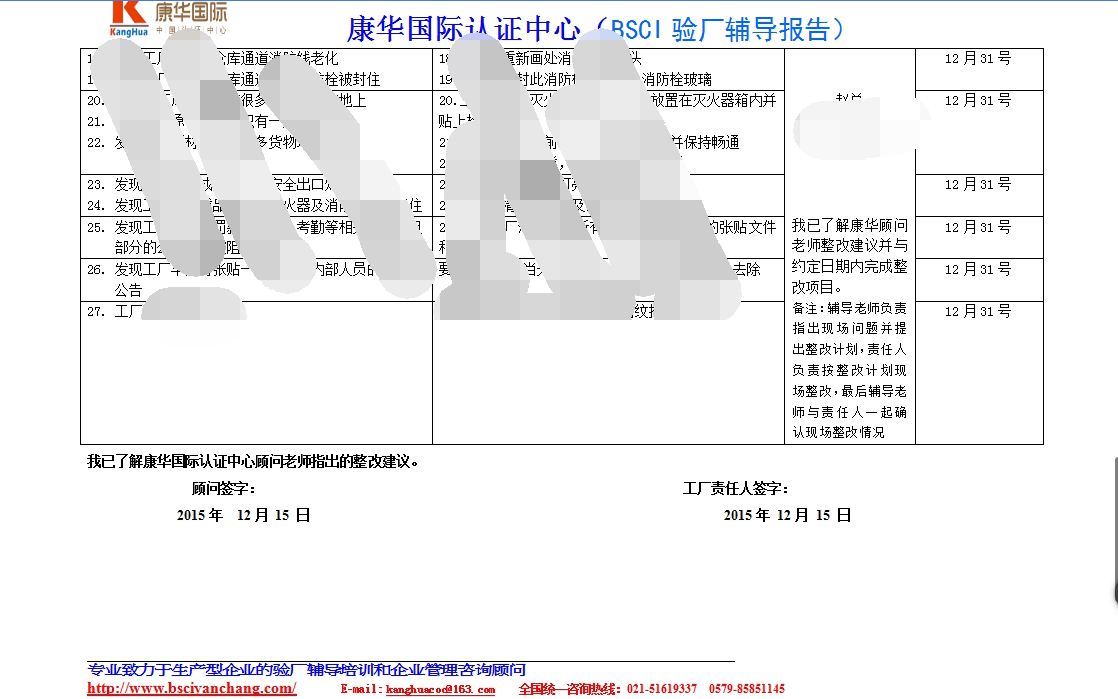The height and width of the screenshot is (699, 1118).
Task: Click the blue footer slogan 专业致力于生产型企业
Action: 307,669
